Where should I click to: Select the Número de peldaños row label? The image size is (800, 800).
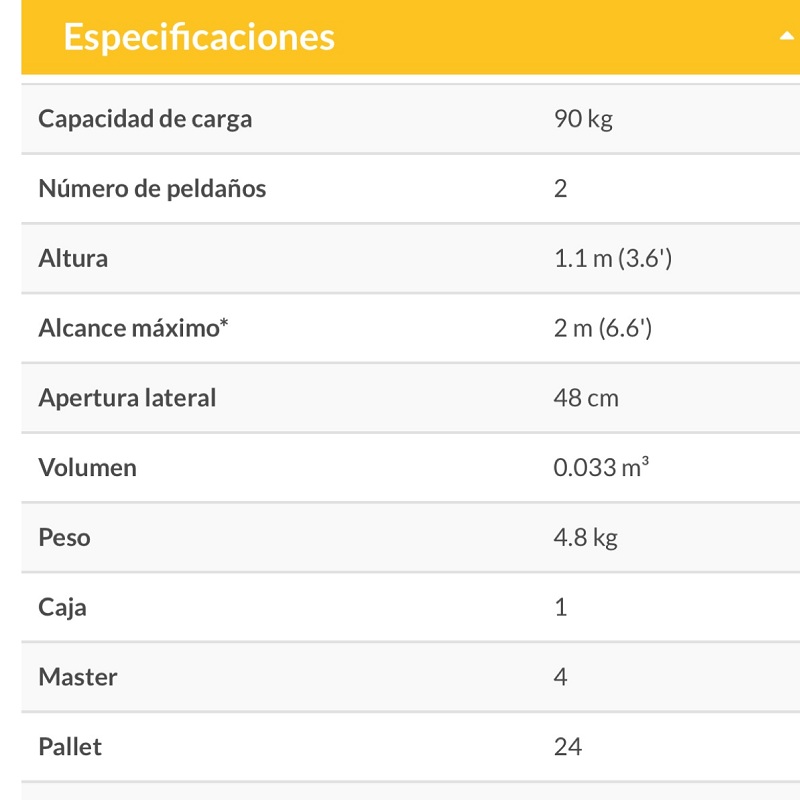coord(152,188)
